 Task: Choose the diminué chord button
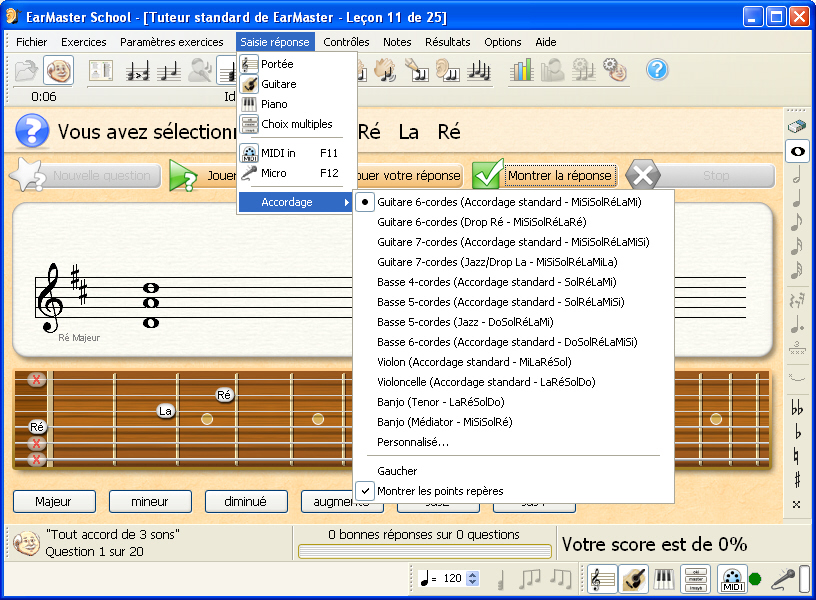(x=246, y=502)
